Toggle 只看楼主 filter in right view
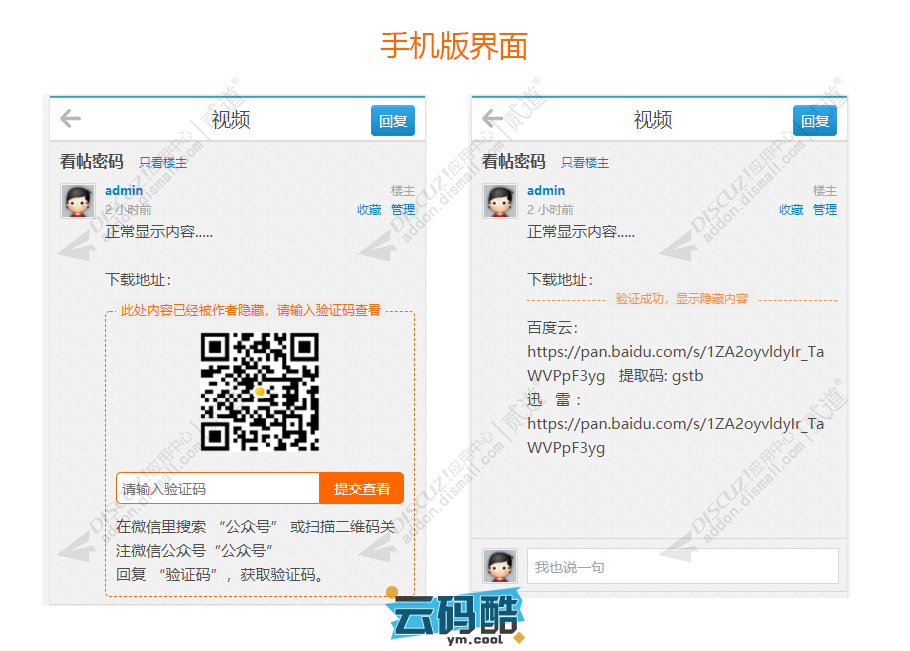 point(585,162)
